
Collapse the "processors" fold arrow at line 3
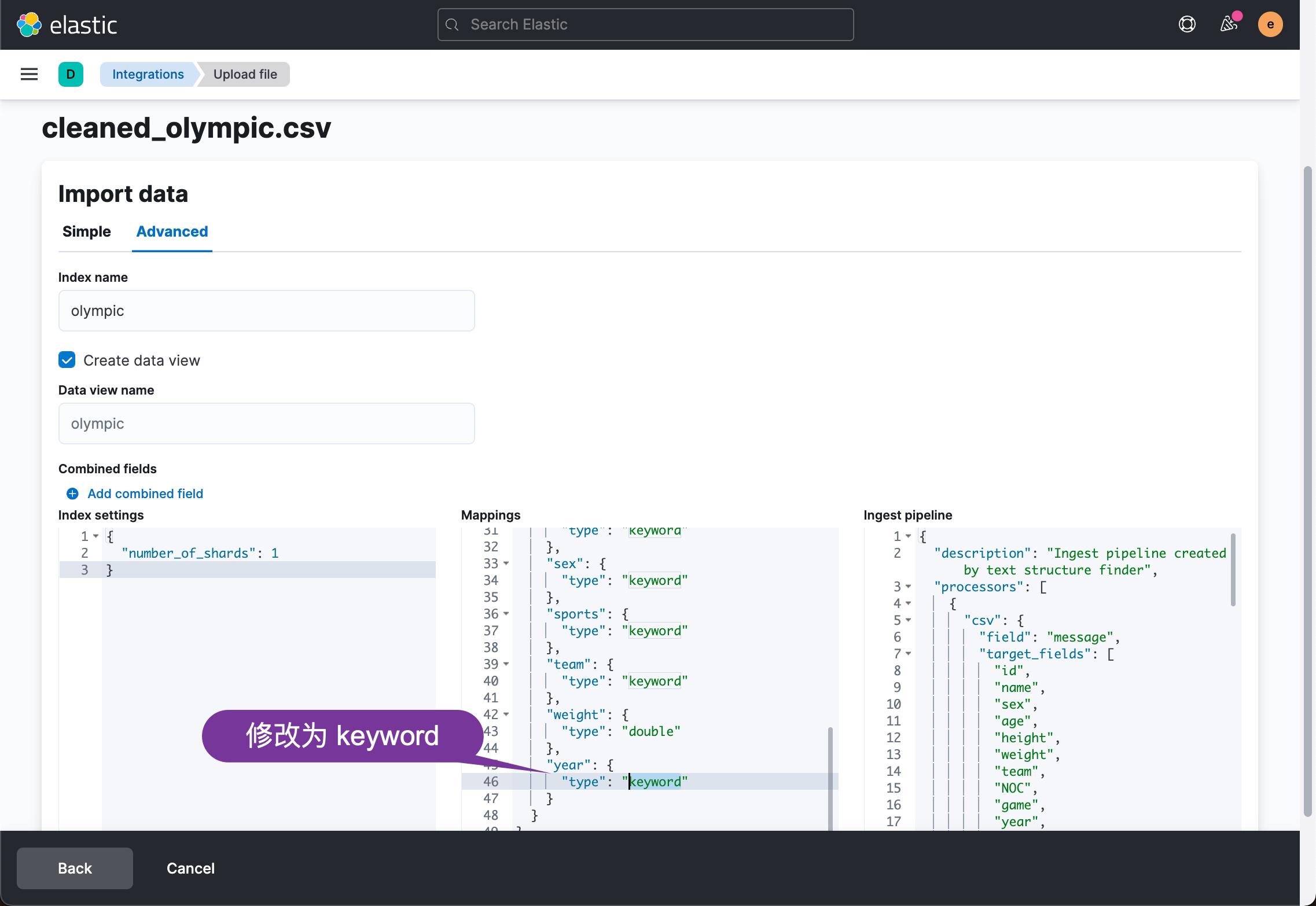pyautogui.click(x=909, y=587)
